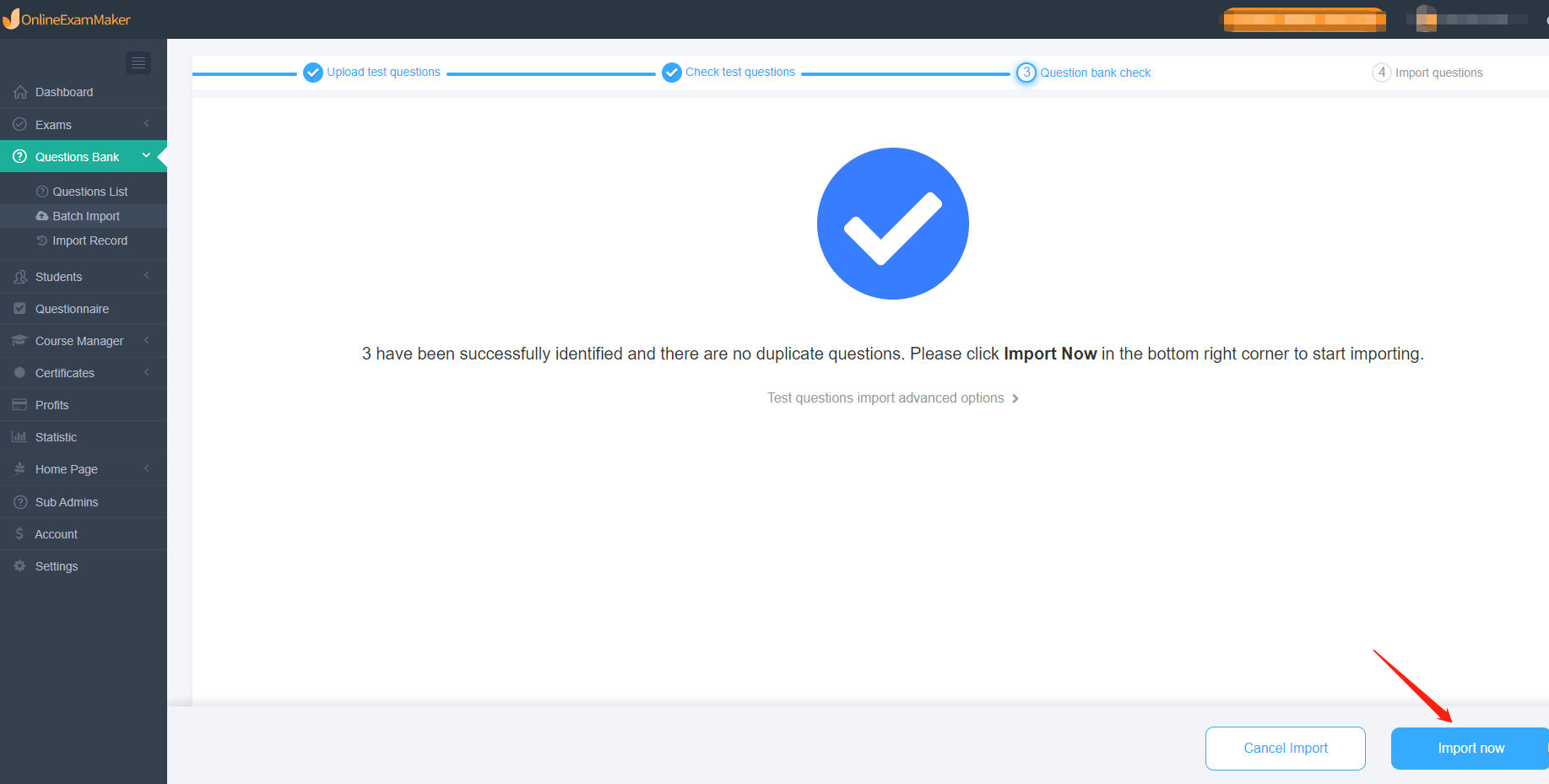Click the Course Manager graduation cap icon
The width and height of the screenshot is (1549, 784).
(x=20, y=341)
